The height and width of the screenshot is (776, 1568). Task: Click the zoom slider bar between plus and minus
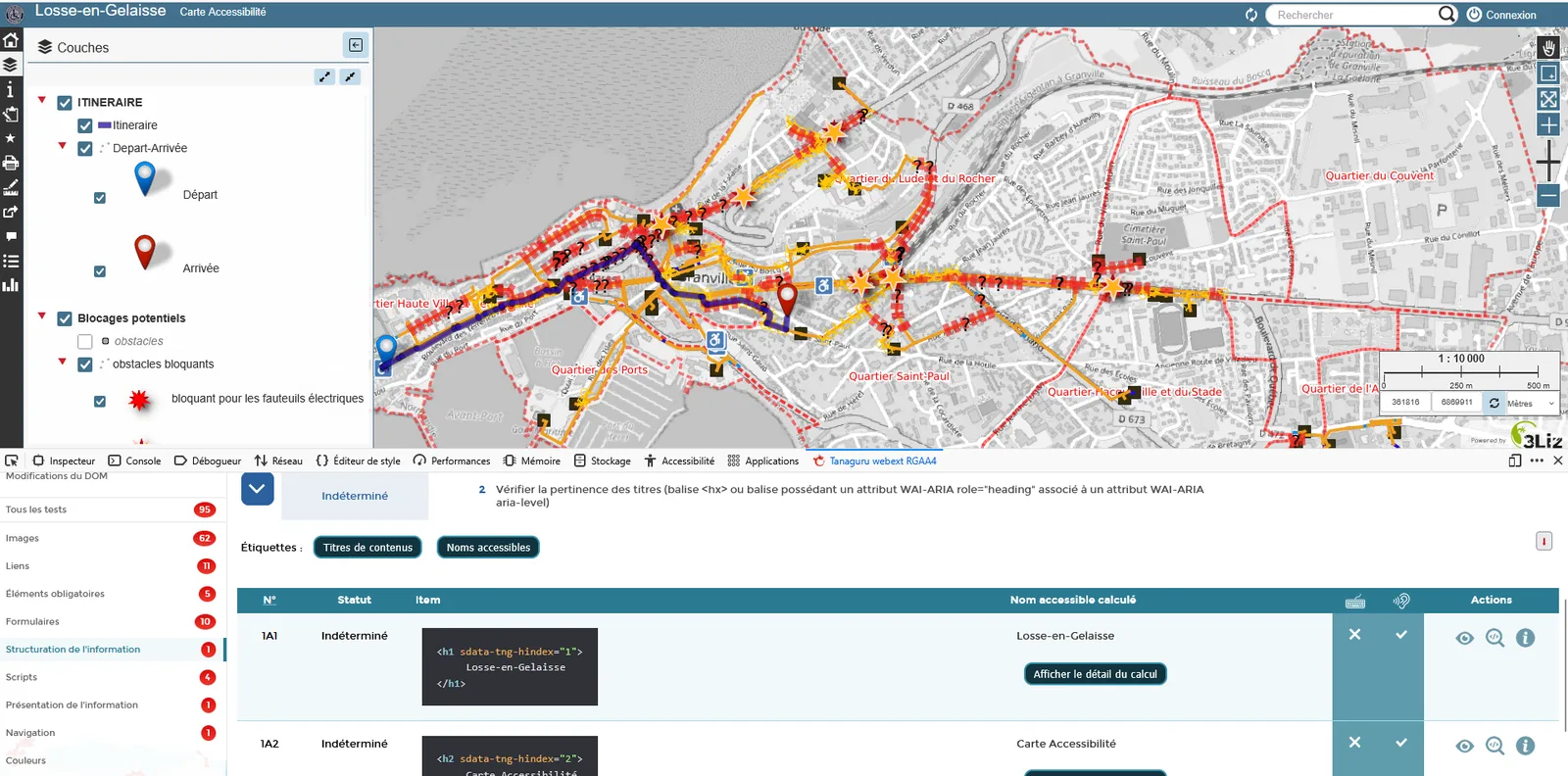point(1548,160)
